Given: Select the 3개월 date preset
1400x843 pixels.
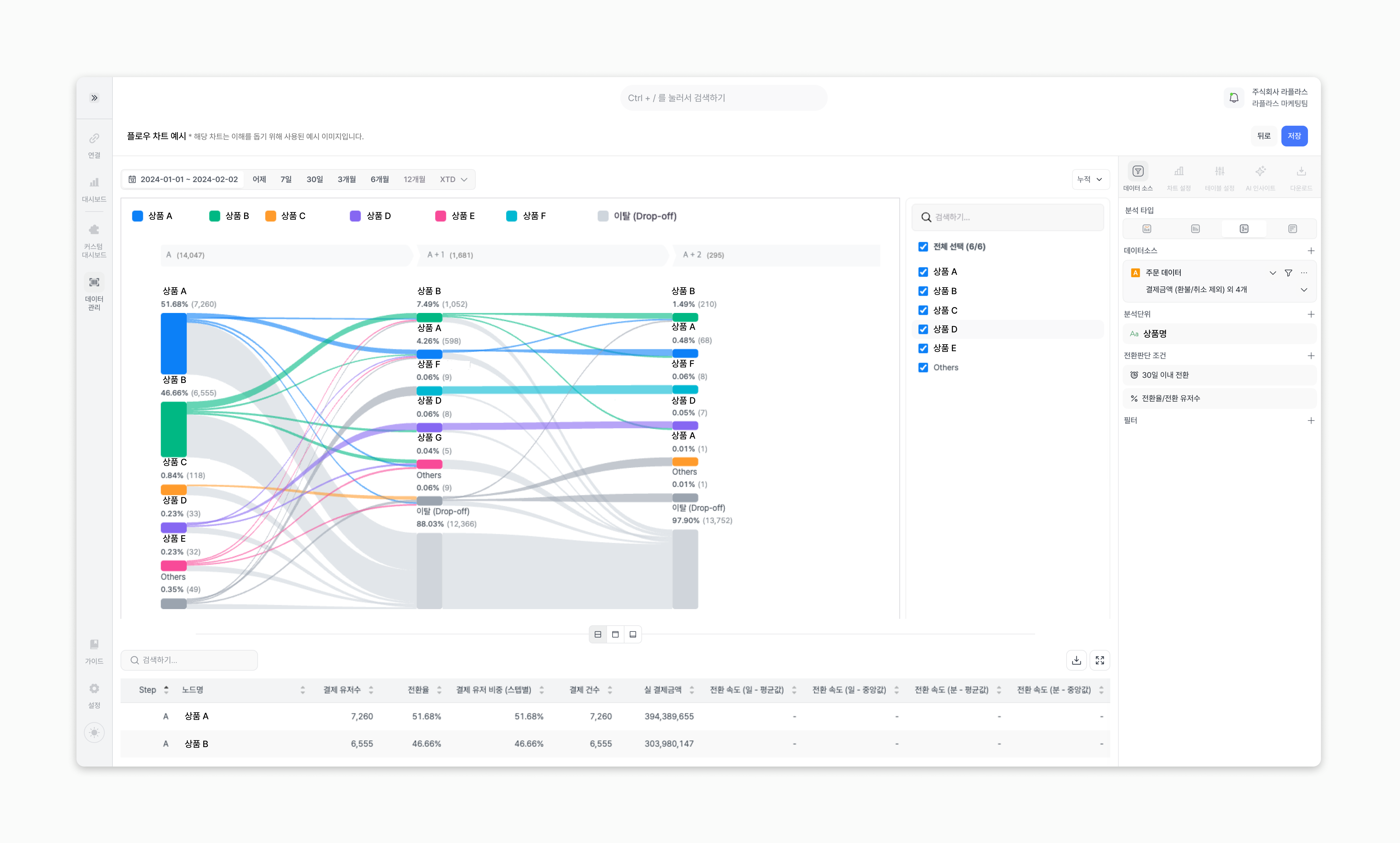Looking at the screenshot, I should [x=347, y=179].
